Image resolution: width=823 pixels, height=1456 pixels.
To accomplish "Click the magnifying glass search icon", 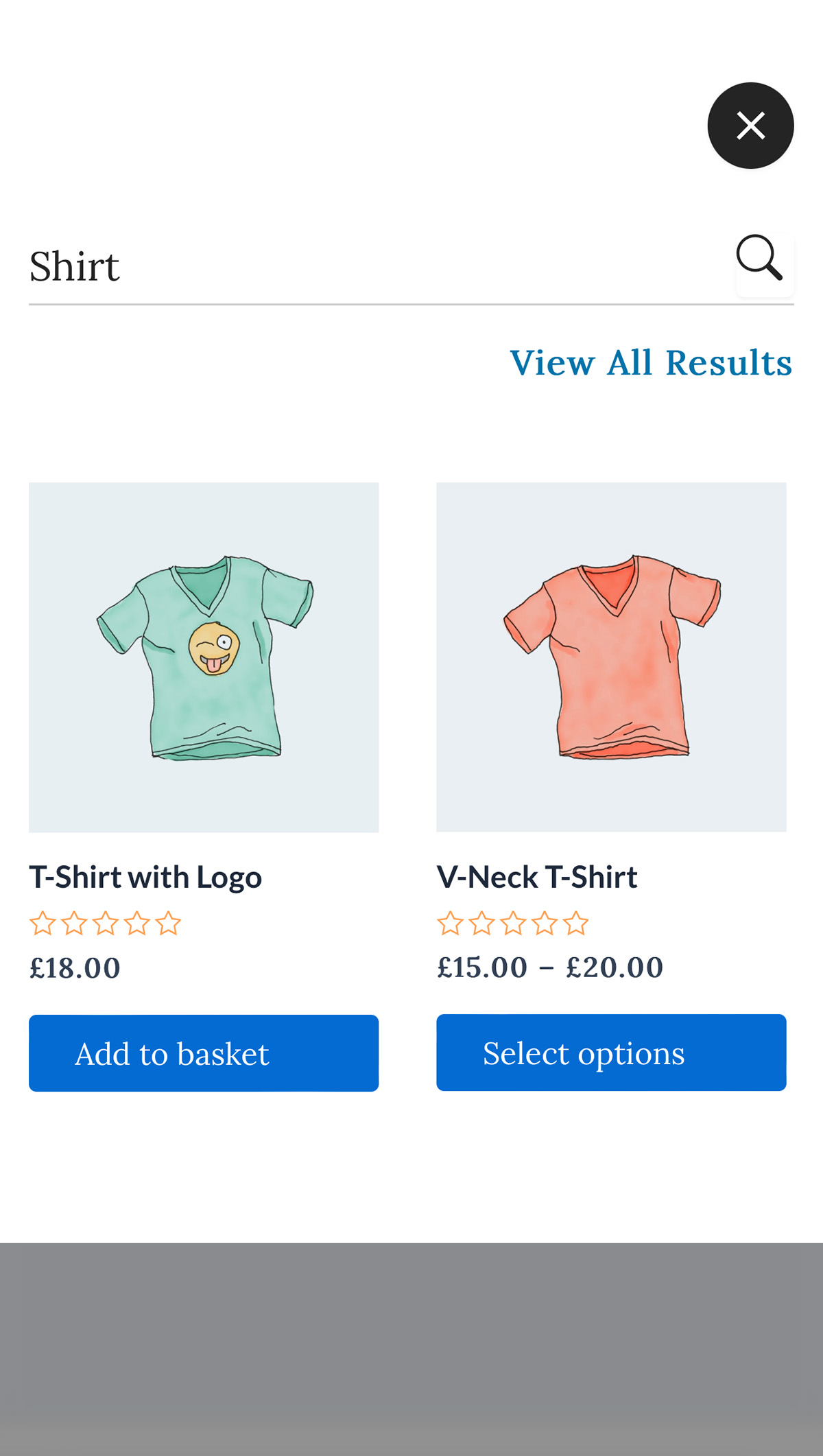I will pos(760,259).
